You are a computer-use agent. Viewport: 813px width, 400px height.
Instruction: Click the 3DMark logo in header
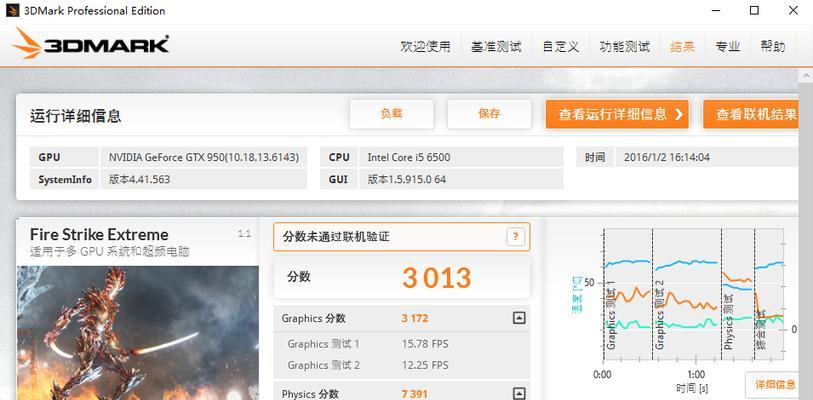(91, 44)
